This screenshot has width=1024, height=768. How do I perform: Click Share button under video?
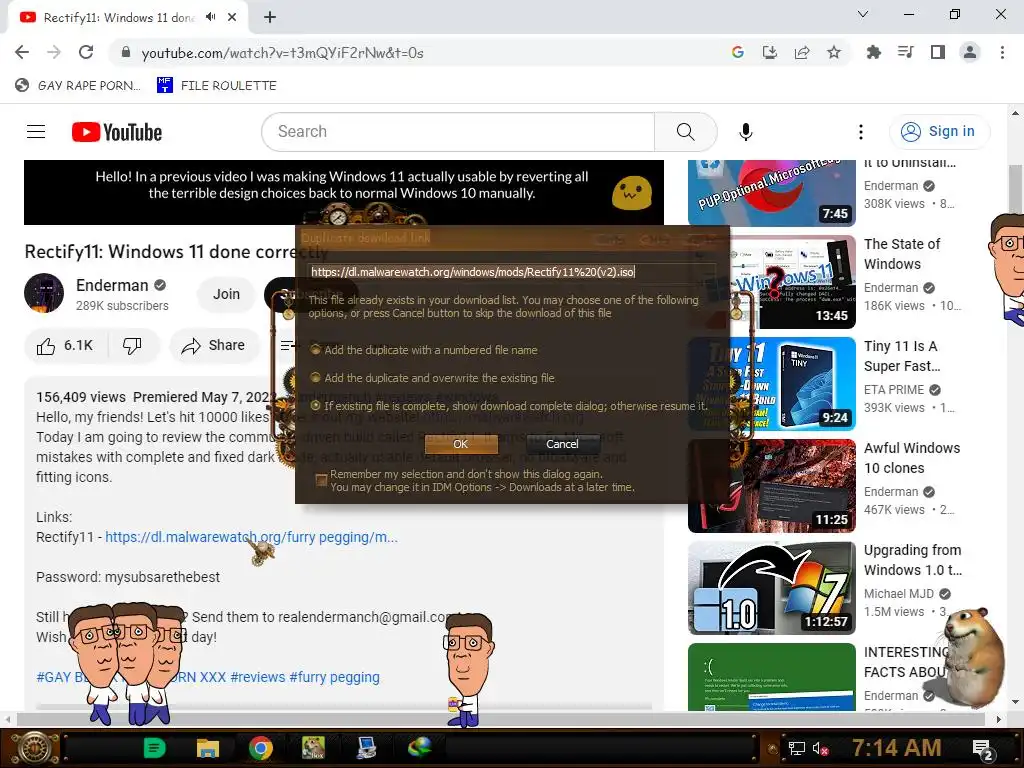214,345
